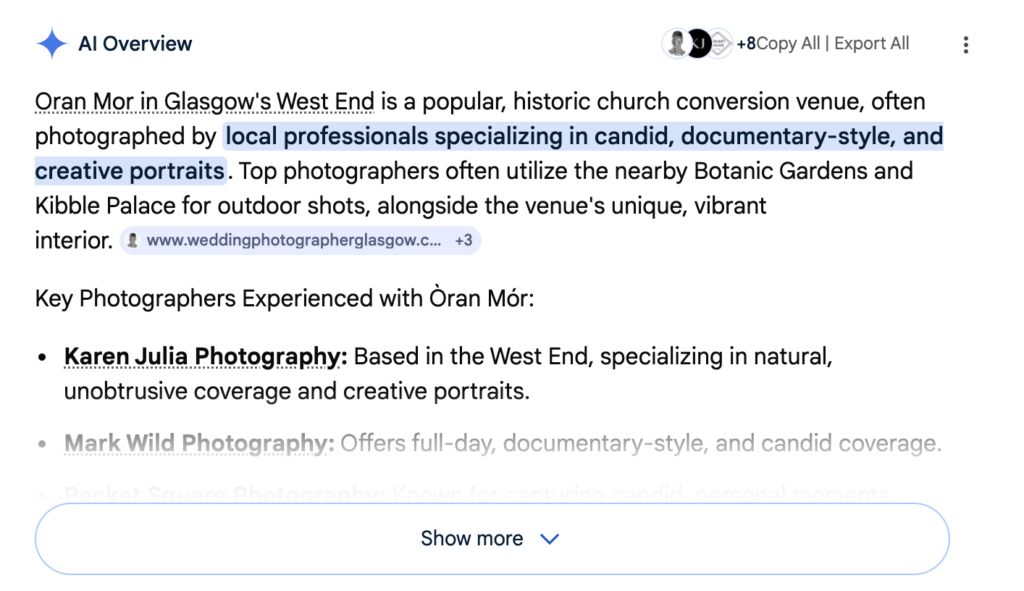Expand additional sources via the +3 badge
Screen dimensions: 1024x591
463,241
